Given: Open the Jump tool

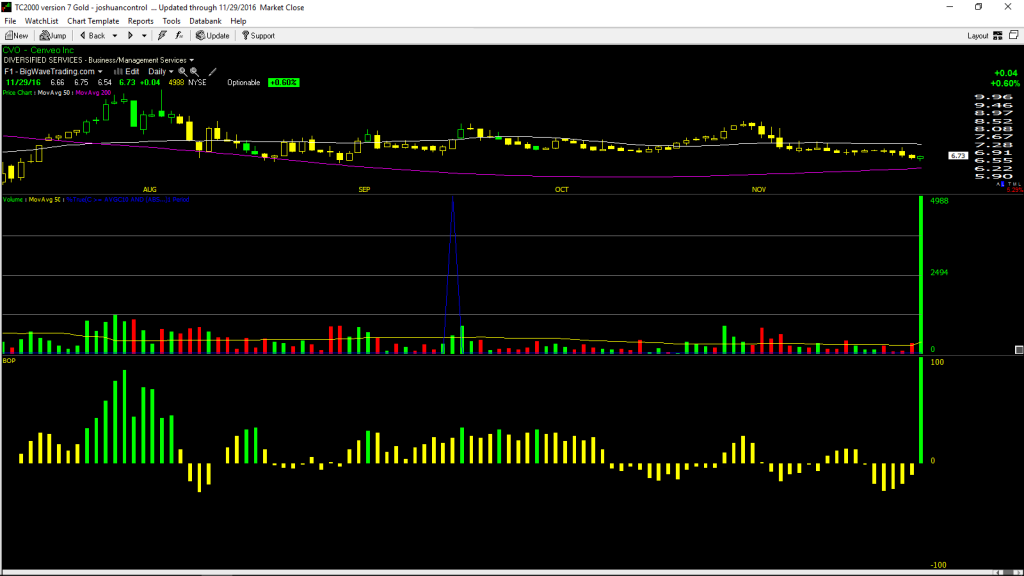Looking at the screenshot, I should click(53, 36).
